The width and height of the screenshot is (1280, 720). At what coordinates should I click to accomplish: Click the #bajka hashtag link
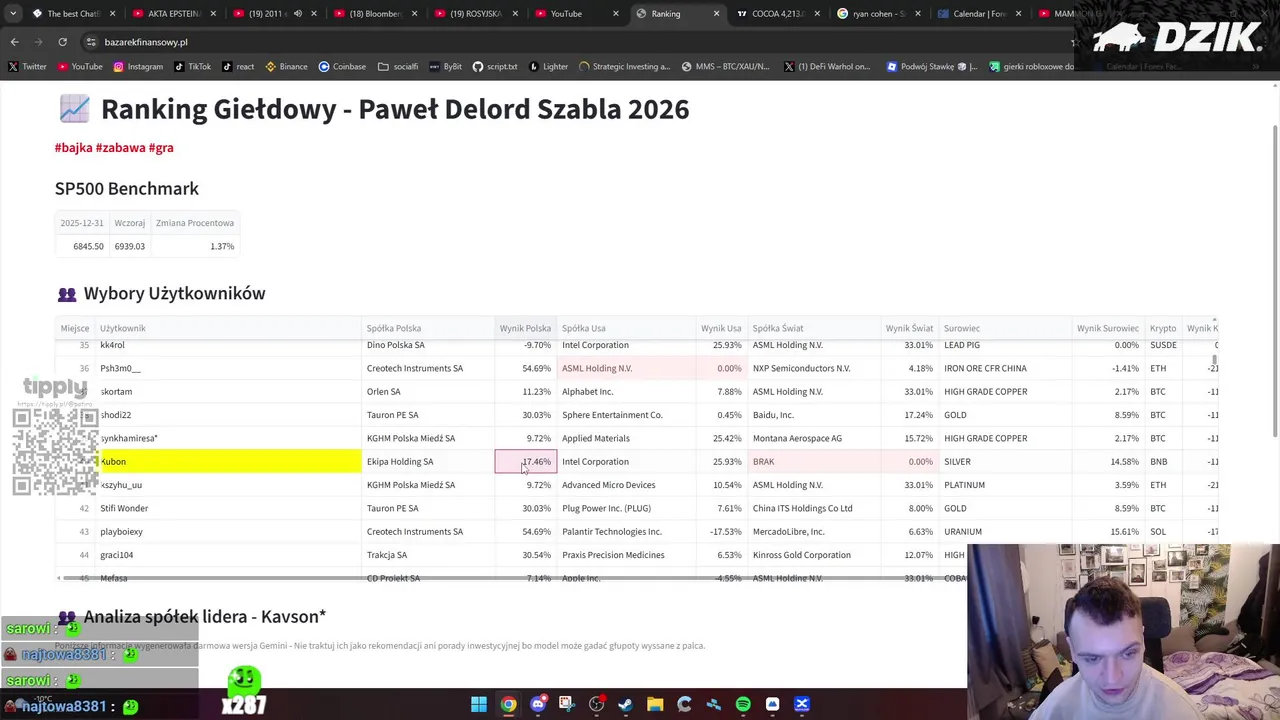[73, 147]
